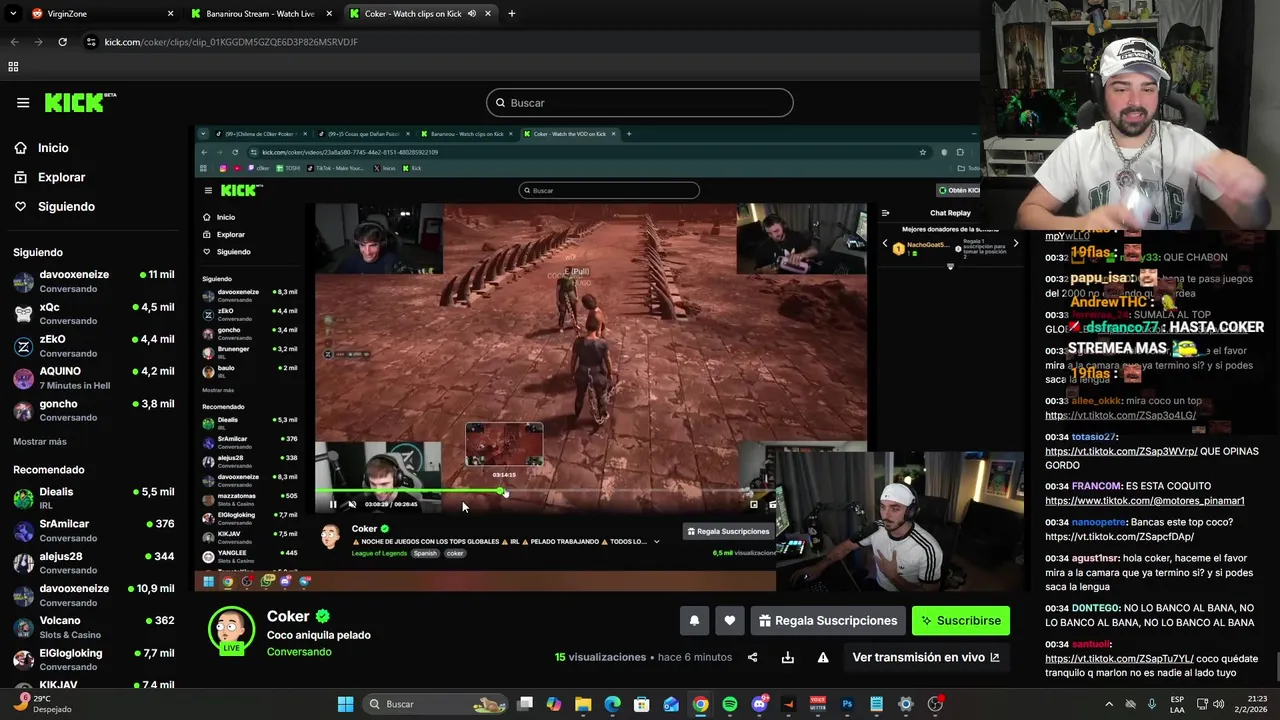
Task: Open Voicemeeter from the taskbar
Action: [x=818, y=704]
